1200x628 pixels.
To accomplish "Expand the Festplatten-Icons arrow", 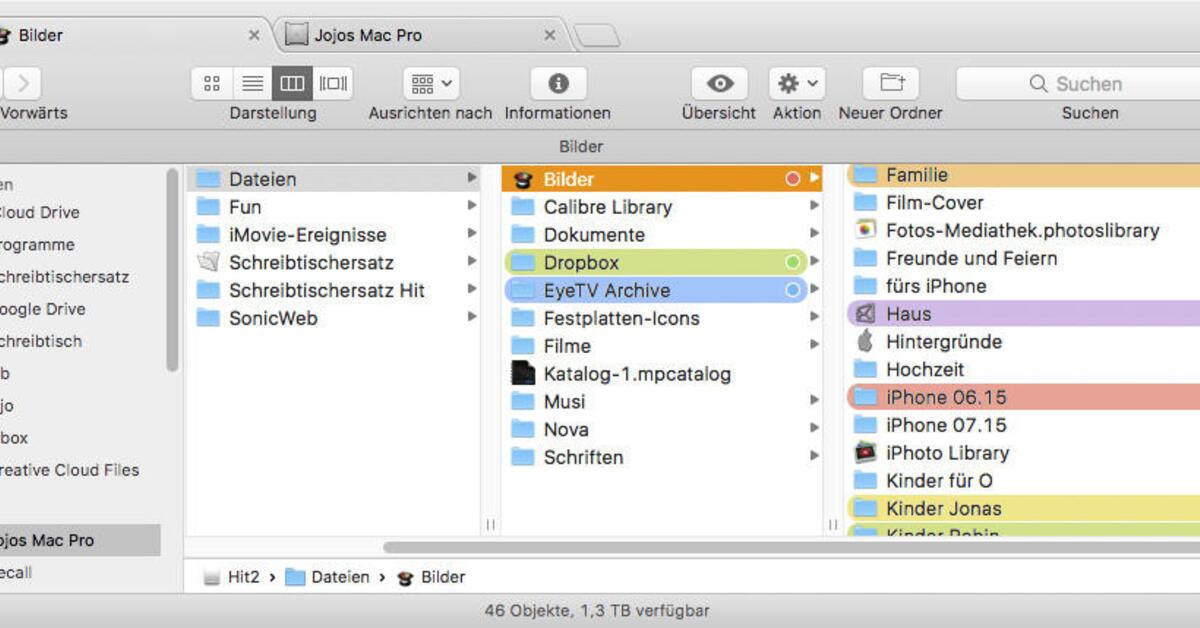I will (x=814, y=318).
